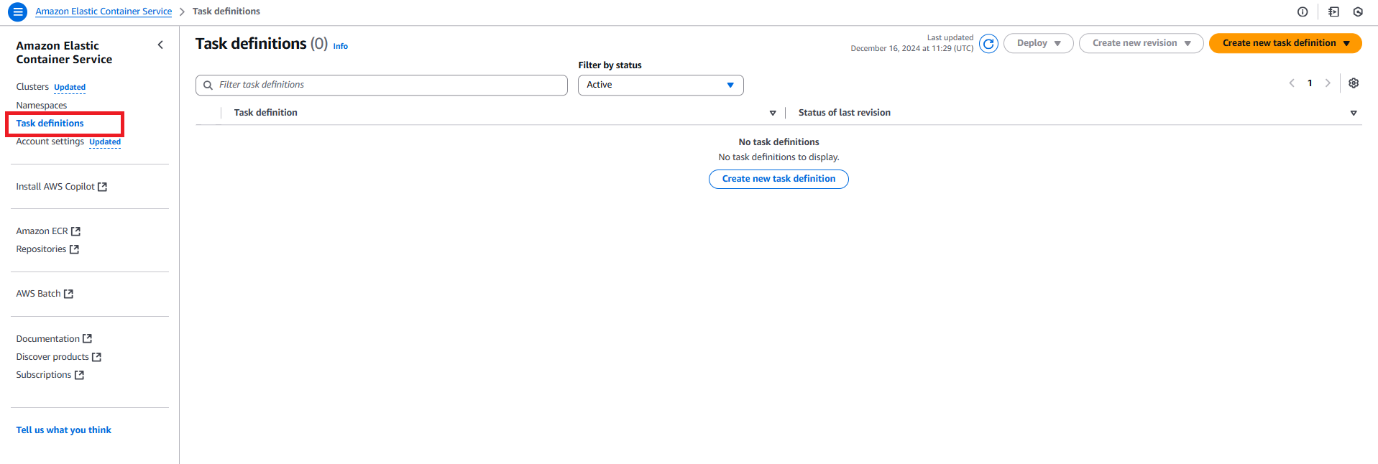Click Create new task definition button in empty table
1378x464 pixels.
pos(779,179)
